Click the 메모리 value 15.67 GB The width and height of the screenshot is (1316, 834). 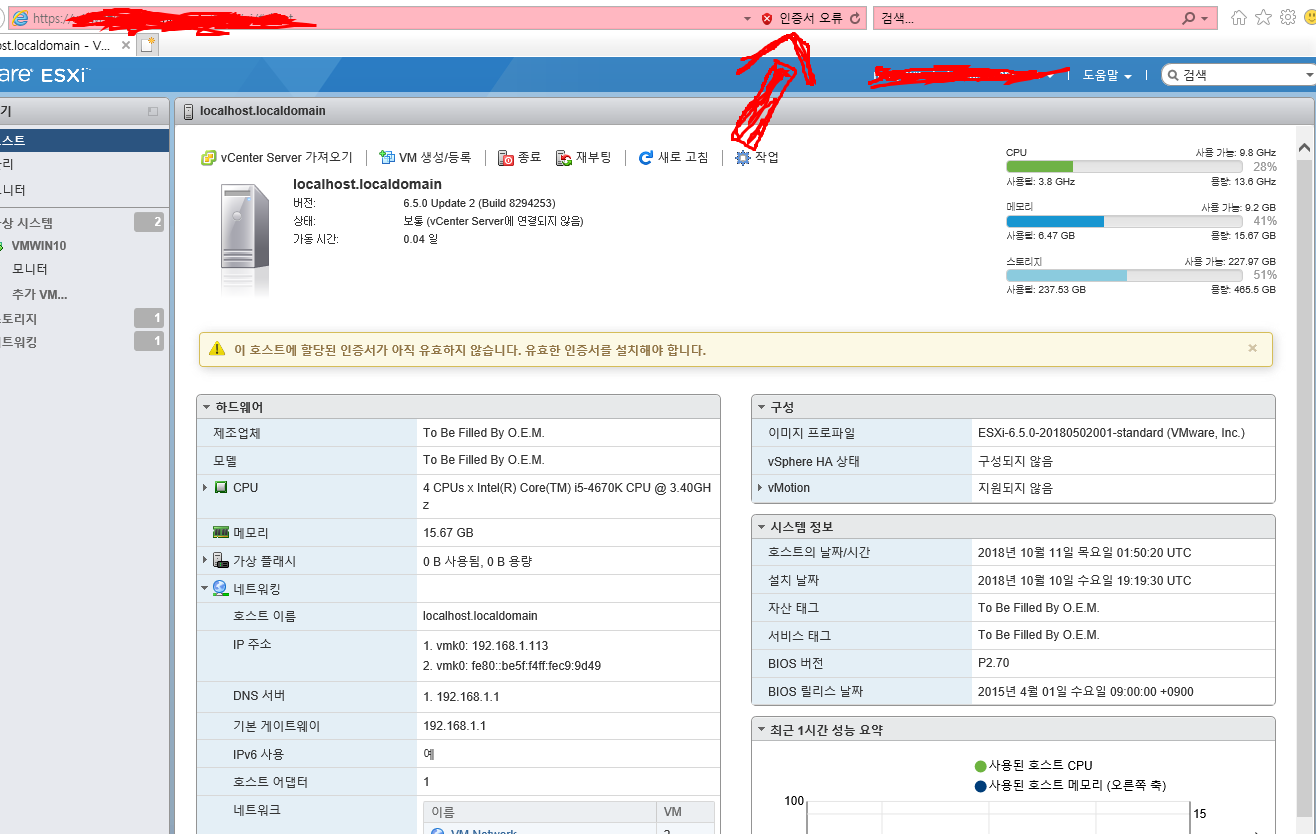(x=448, y=533)
